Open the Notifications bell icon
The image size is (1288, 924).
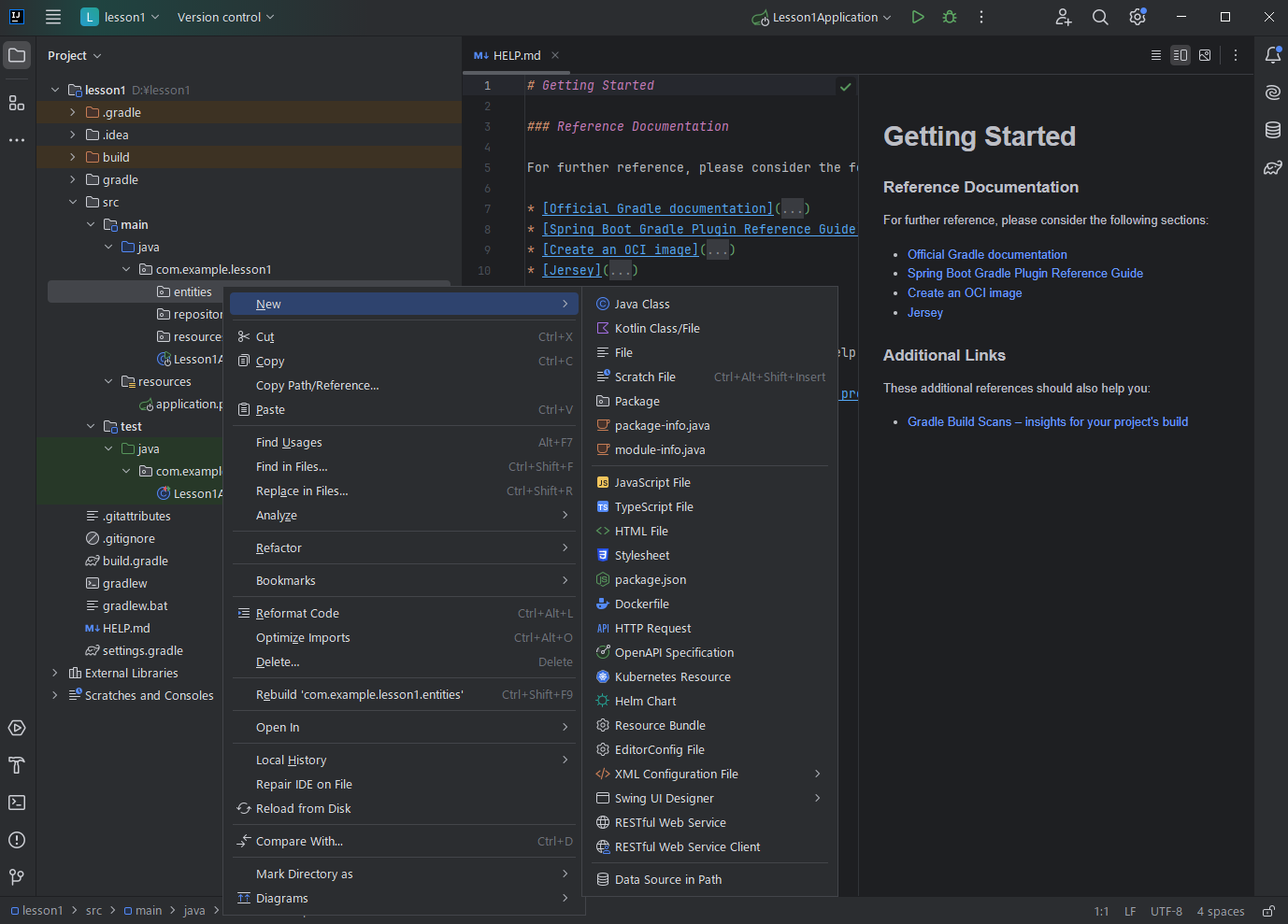click(x=1273, y=55)
